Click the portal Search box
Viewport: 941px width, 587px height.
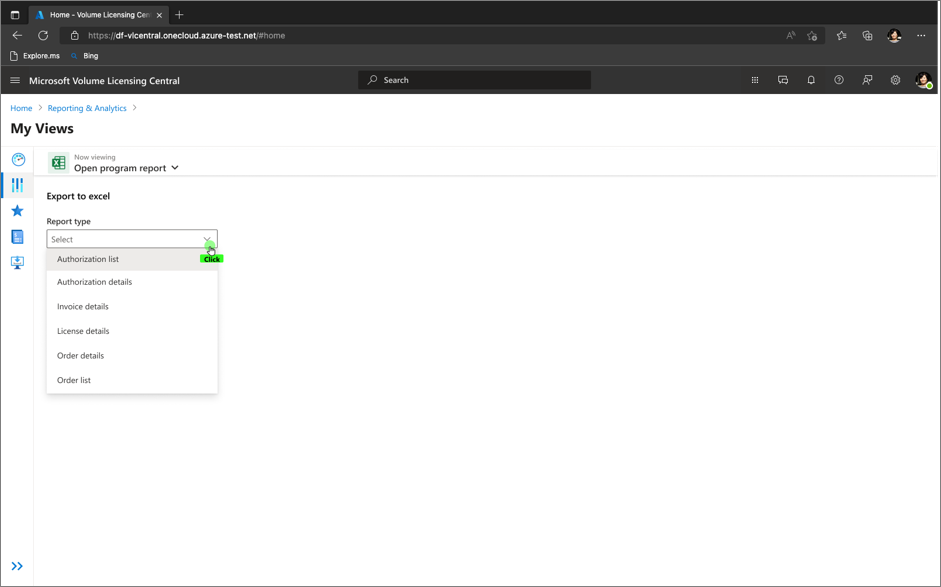tap(475, 80)
